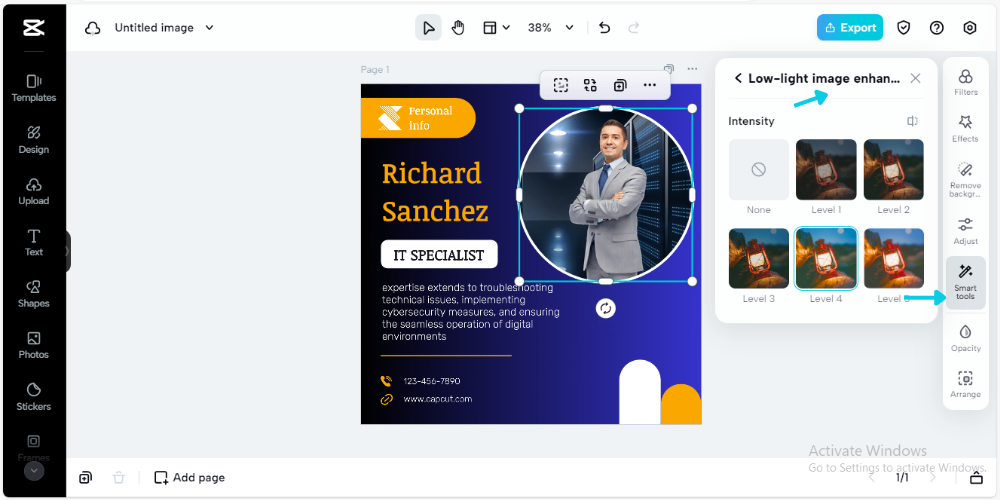Viewport: 1000px width, 500px height.
Task: Open the Text panel
Action: pos(33,243)
